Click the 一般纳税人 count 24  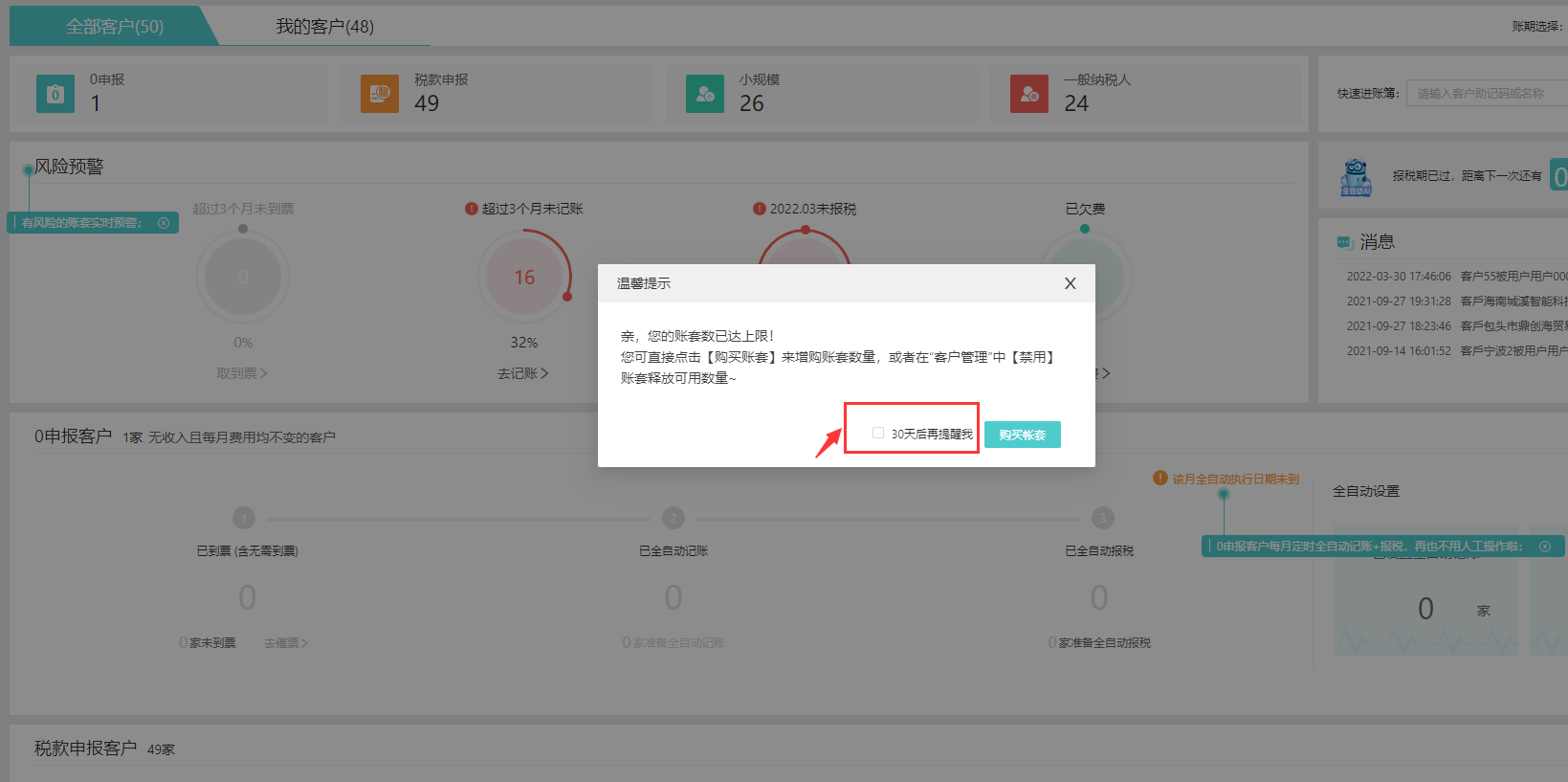tap(1076, 103)
